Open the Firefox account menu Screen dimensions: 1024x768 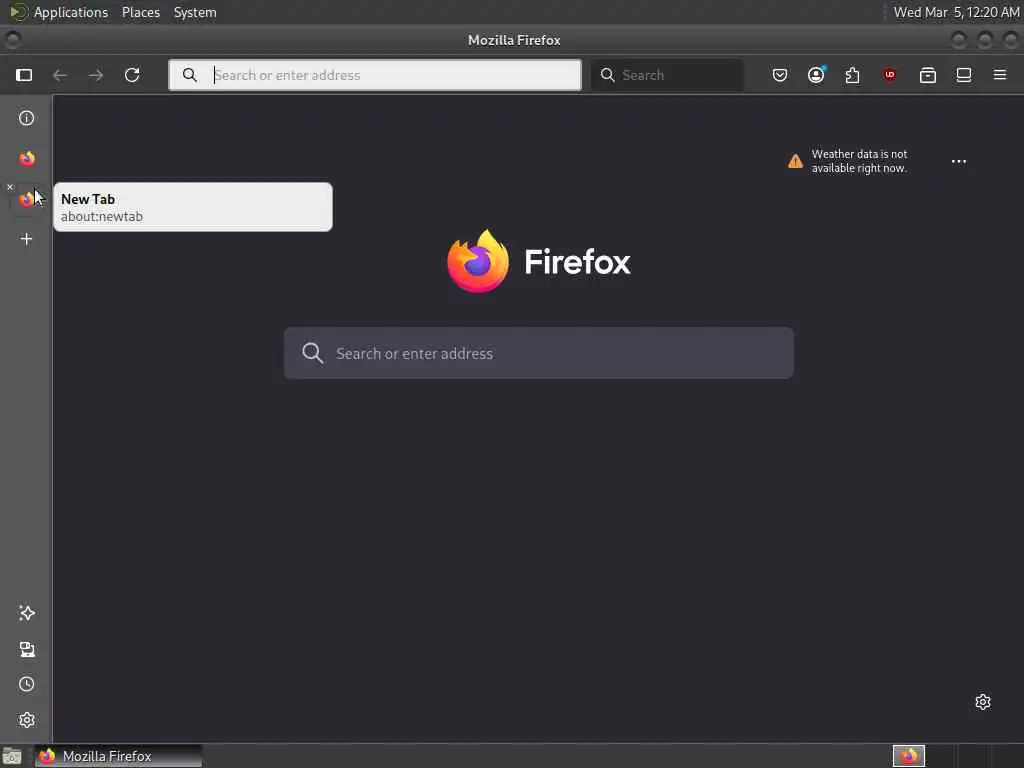[x=816, y=75]
